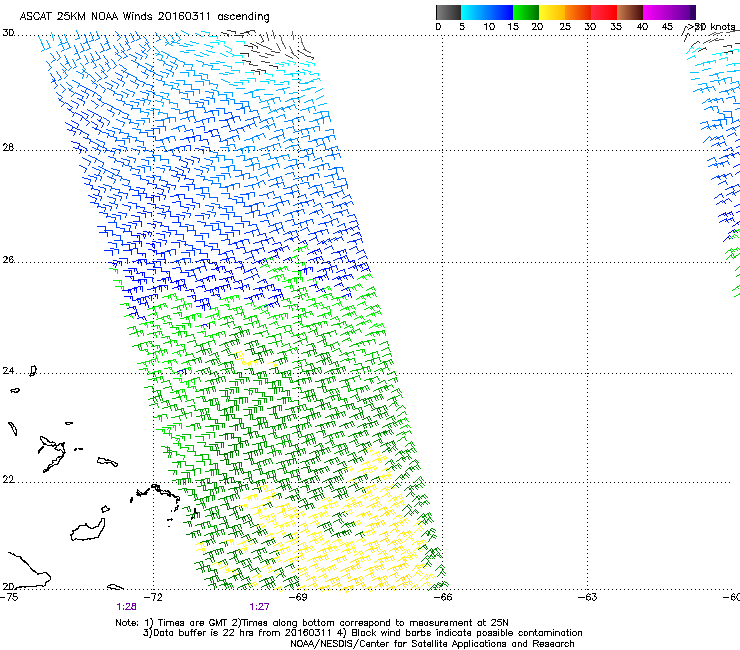Click the latitude label 26

click(x=8, y=260)
